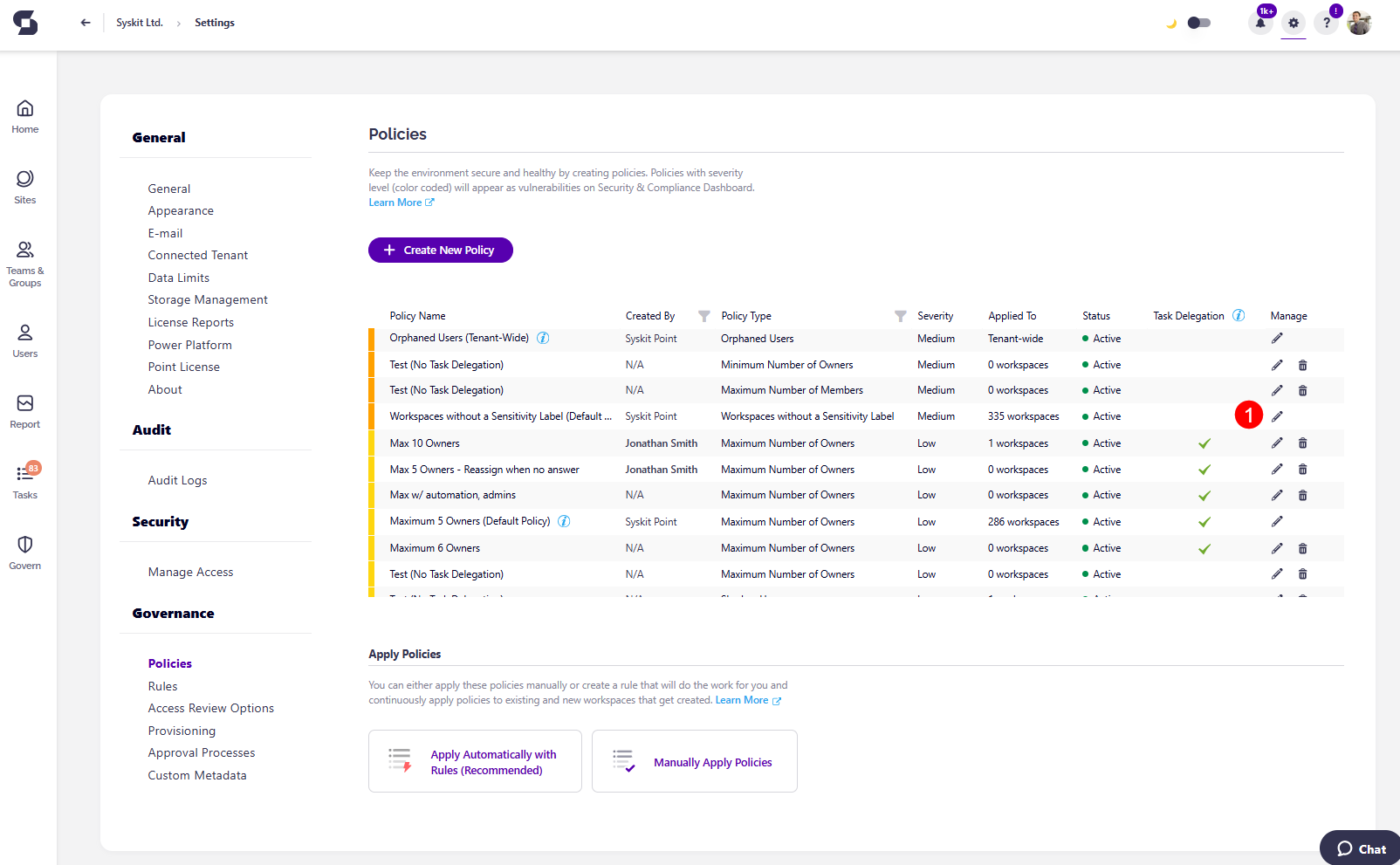This screenshot has width=1400, height=865.
Task: Open the notifications bell
Action: (x=1259, y=23)
